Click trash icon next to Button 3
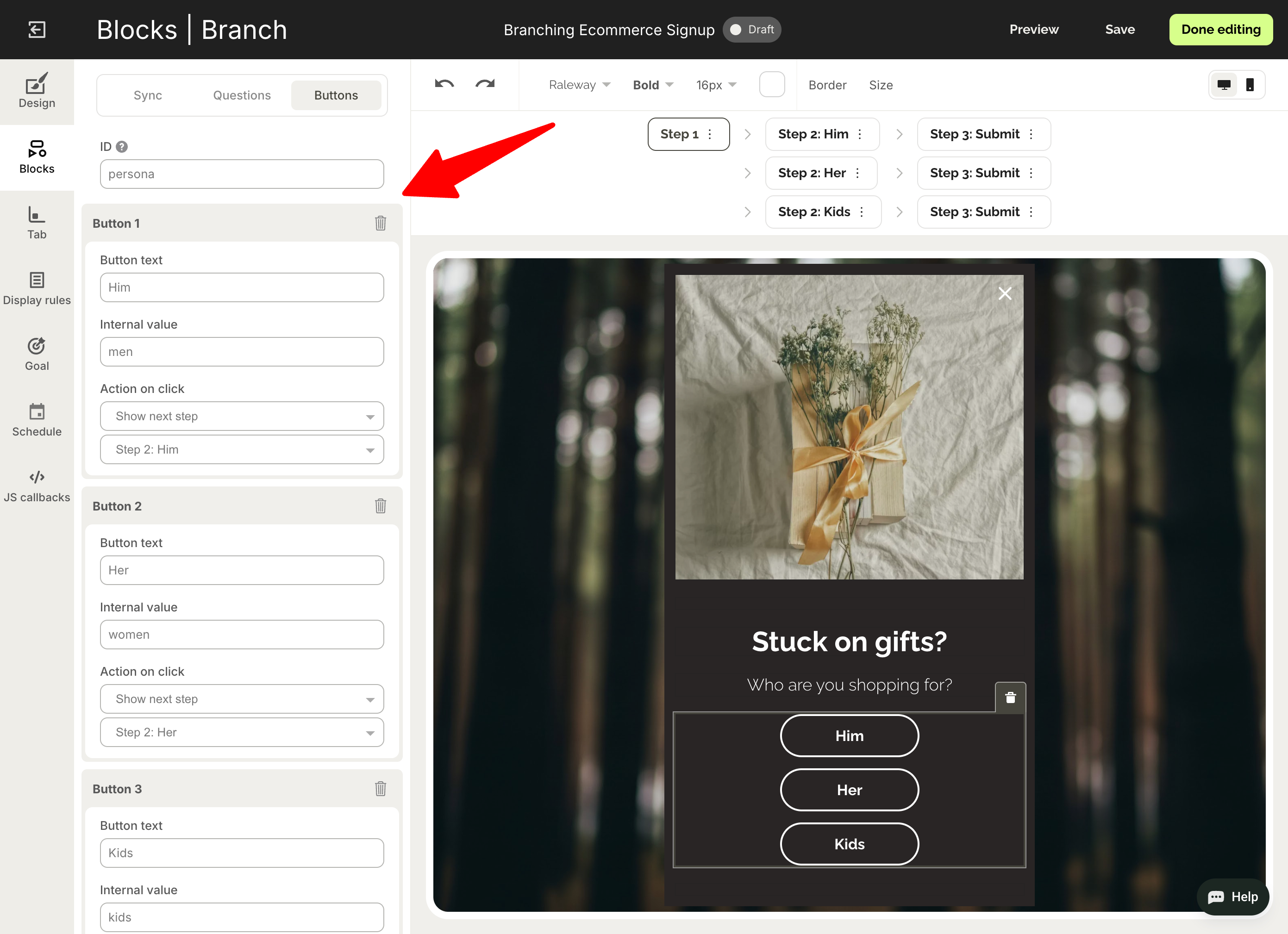The width and height of the screenshot is (1288, 934). click(x=380, y=789)
